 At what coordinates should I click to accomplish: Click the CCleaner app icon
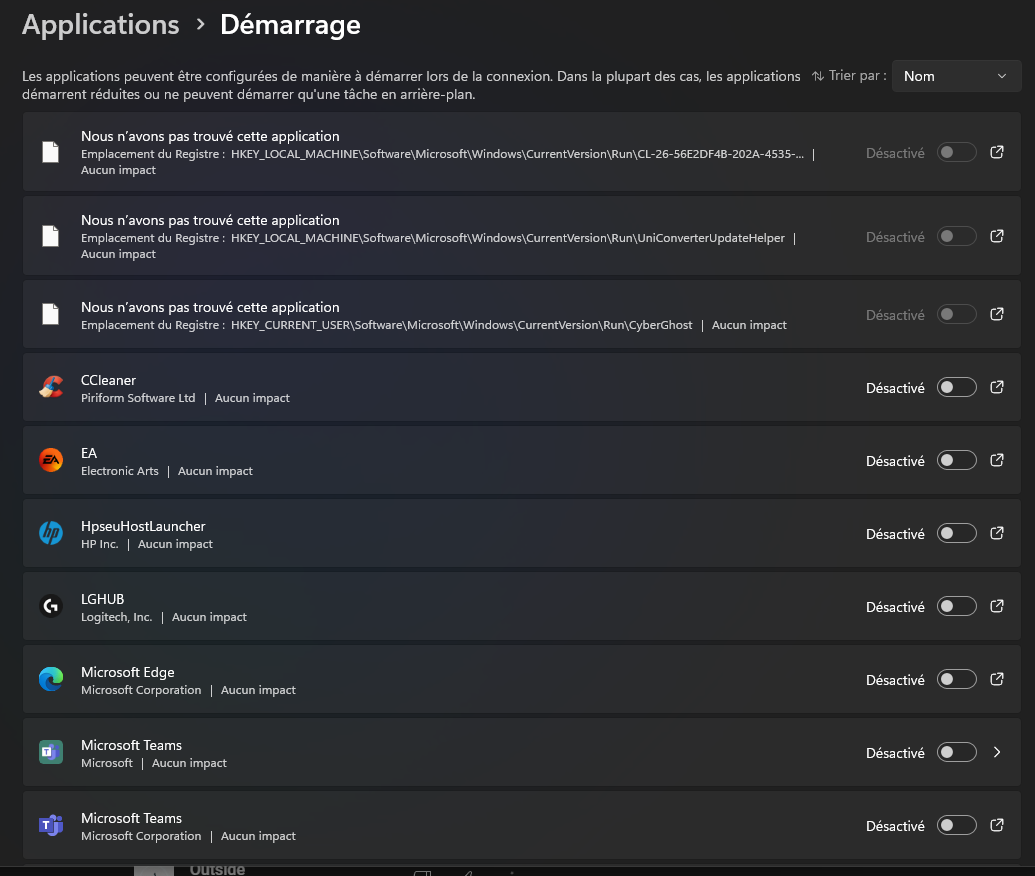(x=51, y=387)
